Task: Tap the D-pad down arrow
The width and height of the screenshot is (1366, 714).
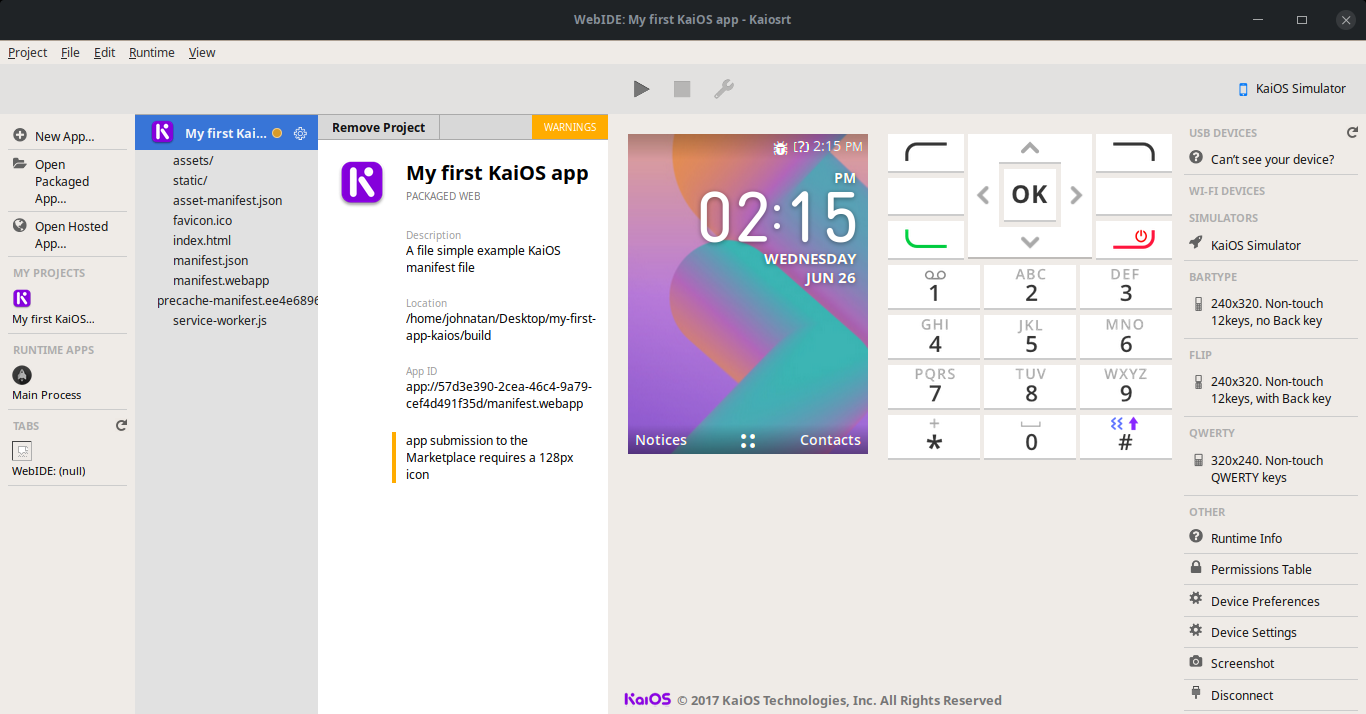Action: [x=1030, y=242]
